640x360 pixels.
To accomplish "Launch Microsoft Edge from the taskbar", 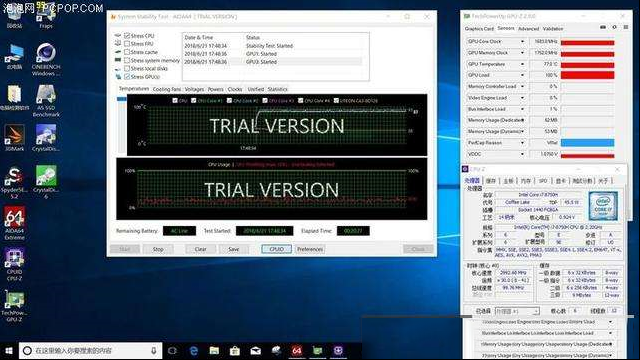I will (x=194, y=351).
